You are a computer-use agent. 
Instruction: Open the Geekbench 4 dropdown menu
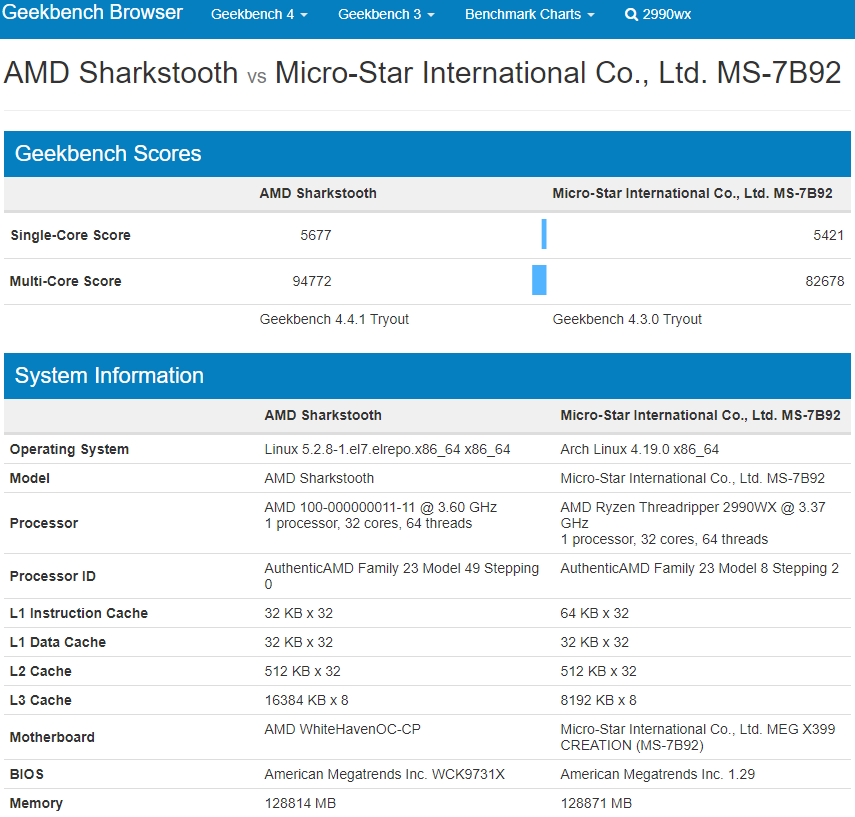coord(258,15)
